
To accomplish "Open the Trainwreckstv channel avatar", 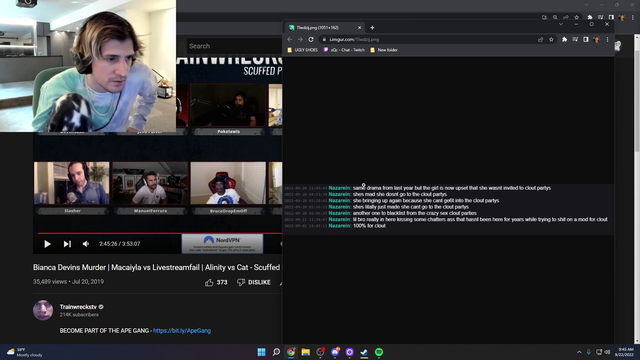I will [x=43, y=310].
